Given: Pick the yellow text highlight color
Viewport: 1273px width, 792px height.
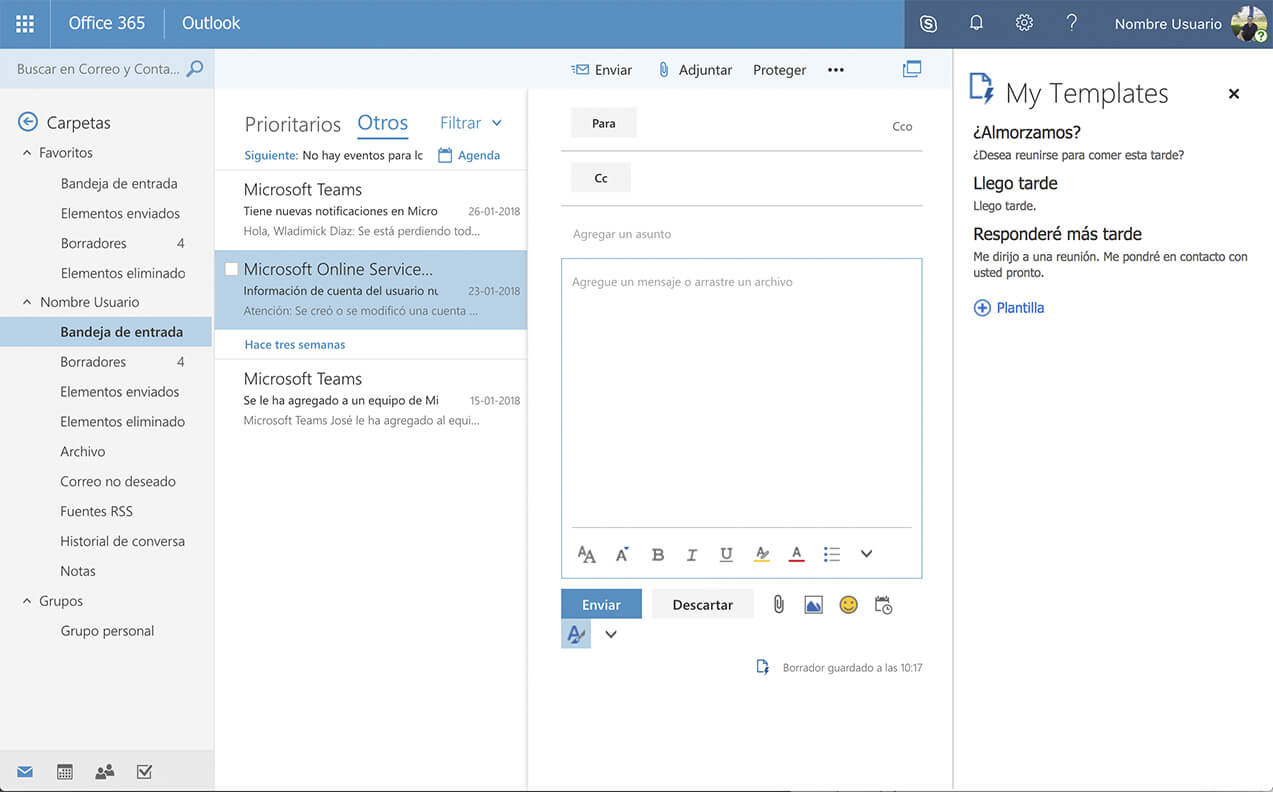Looking at the screenshot, I should [762, 554].
